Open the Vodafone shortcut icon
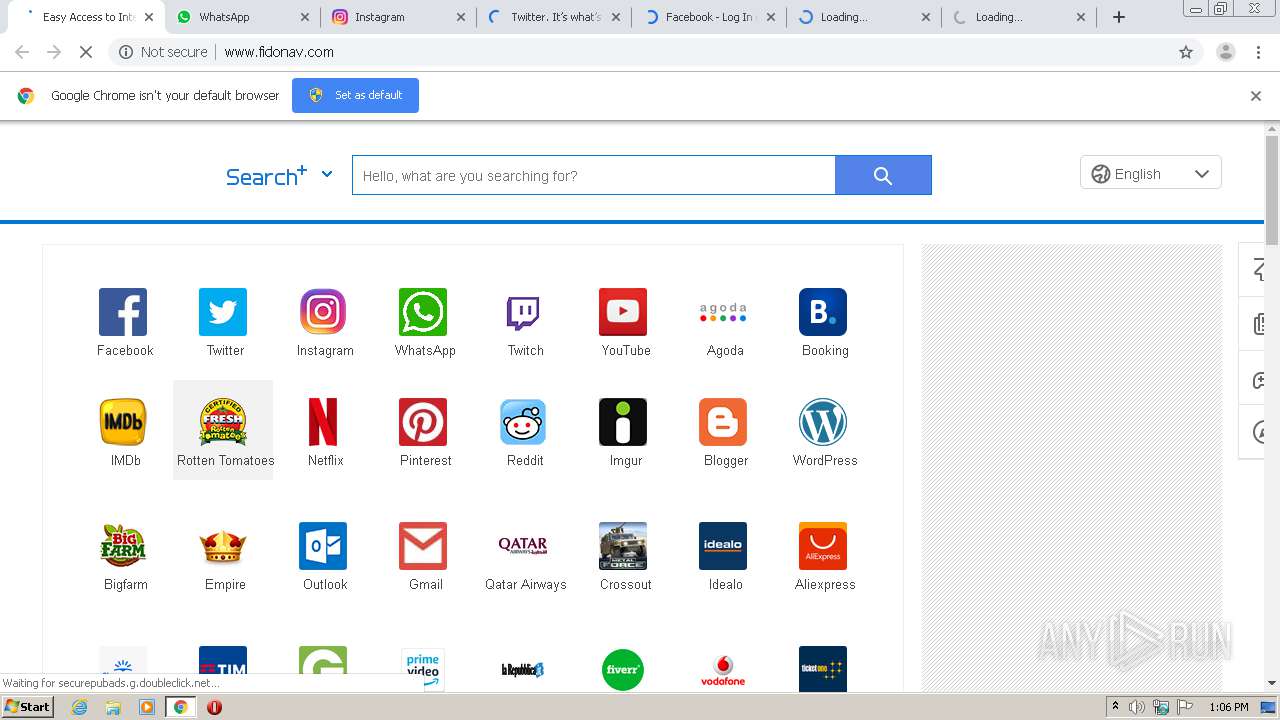The image size is (1280, 720). coord(723,669)
